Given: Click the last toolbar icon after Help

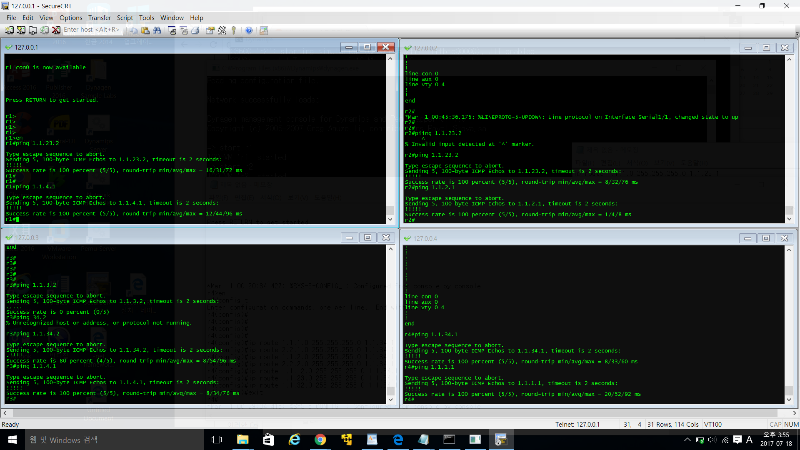Looking at the screenshot, I should (264, 31).
